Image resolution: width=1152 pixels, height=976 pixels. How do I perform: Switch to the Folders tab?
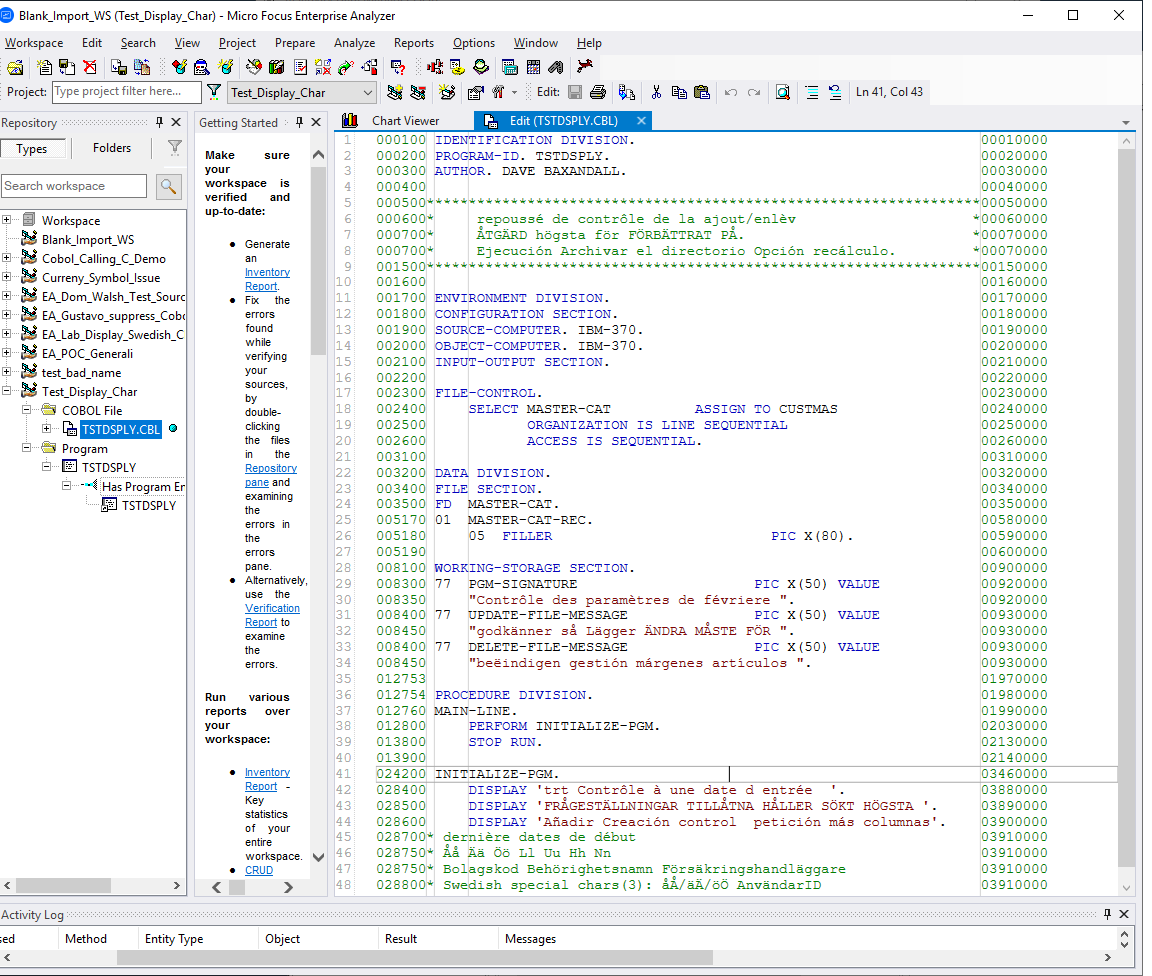point(111,148)
